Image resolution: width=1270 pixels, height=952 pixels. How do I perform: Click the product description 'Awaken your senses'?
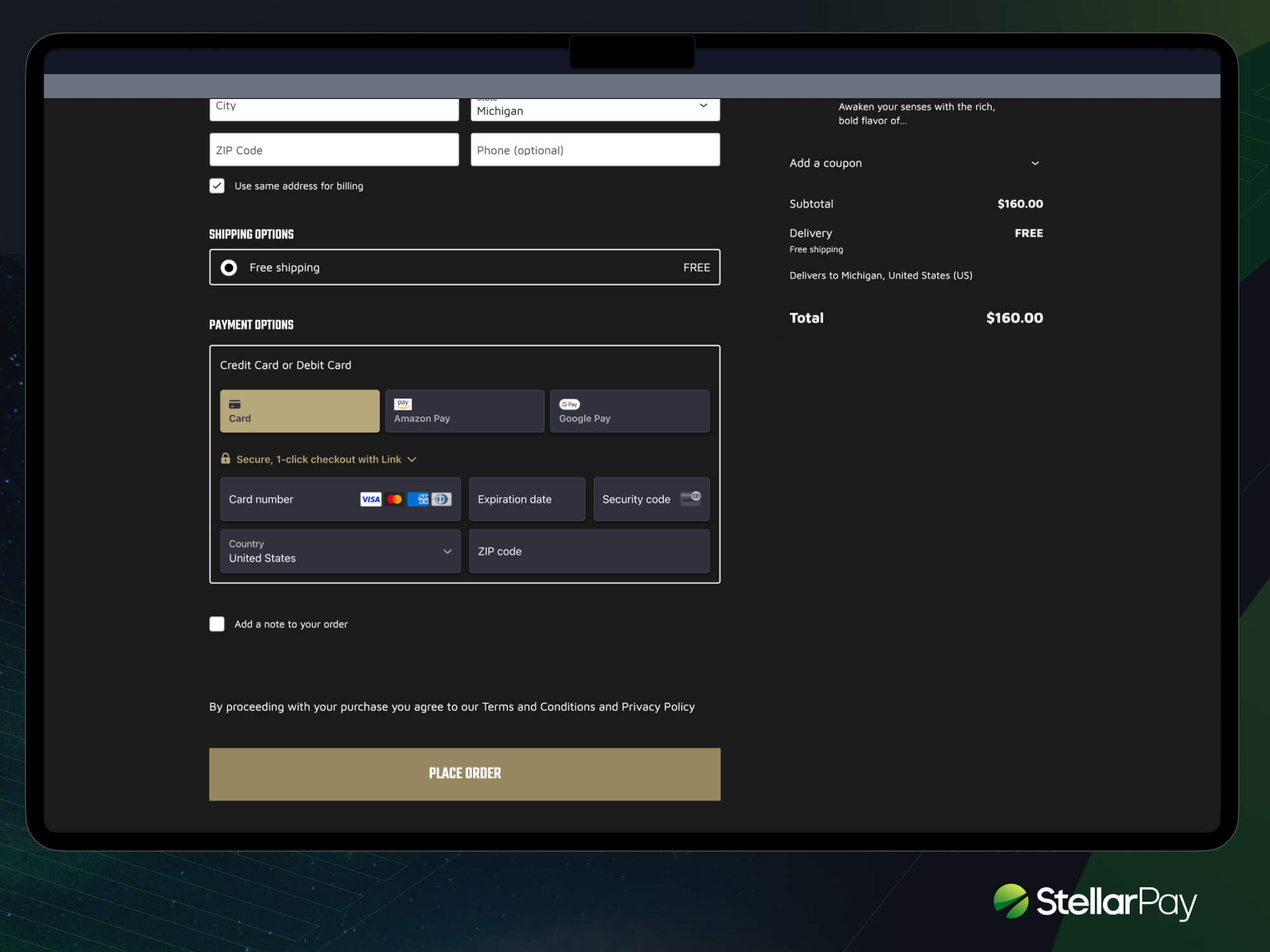coord(916,114)
